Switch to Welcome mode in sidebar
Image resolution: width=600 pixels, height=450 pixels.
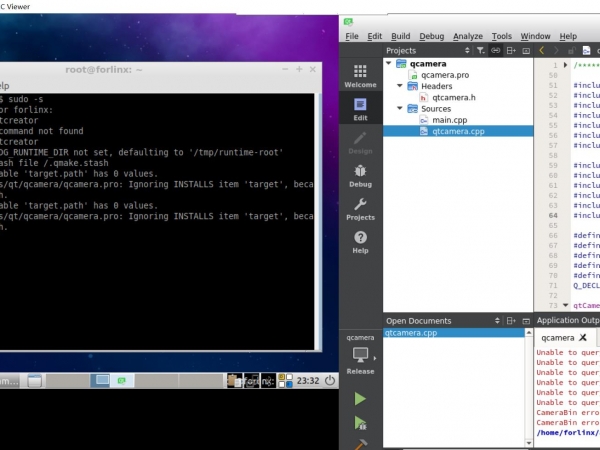pos(360,74)
